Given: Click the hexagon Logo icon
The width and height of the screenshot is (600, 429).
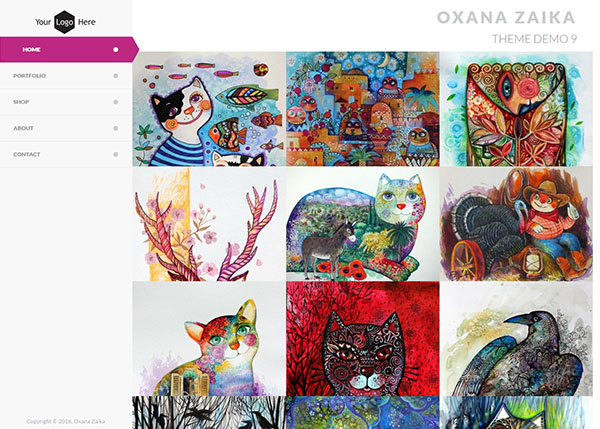Looking at the screenshot, I should (64, 22).
